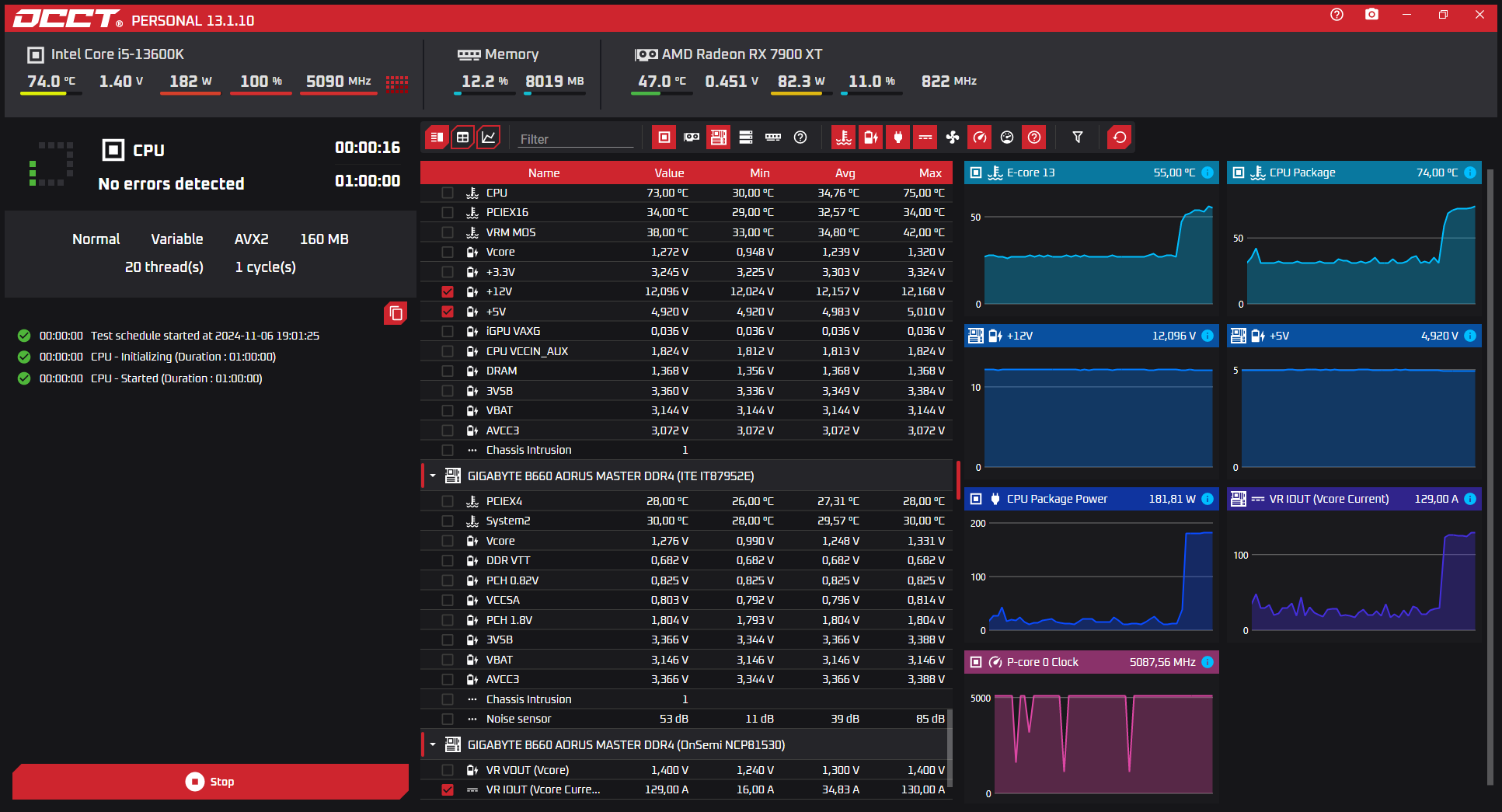The width and height of the screenshot is (1502, 812).
Task: Click the Normal test mode setting
Action: (96, 239)
